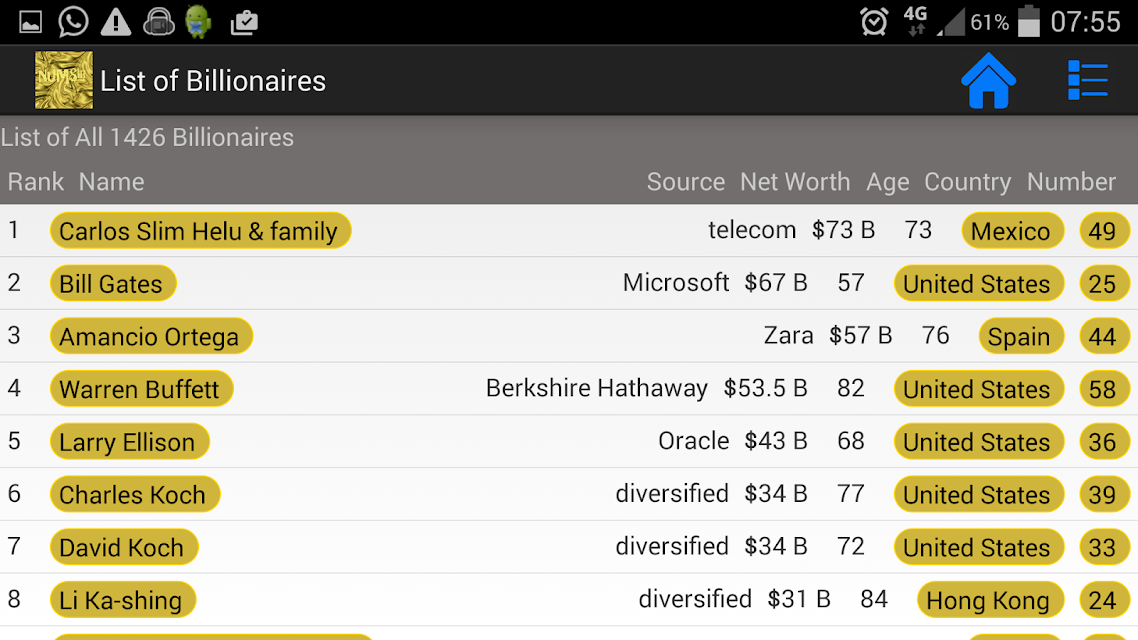The image size is (1138, 640).
Task: Tap the green Android robot notification icon
Action: (x=198, y=22)
